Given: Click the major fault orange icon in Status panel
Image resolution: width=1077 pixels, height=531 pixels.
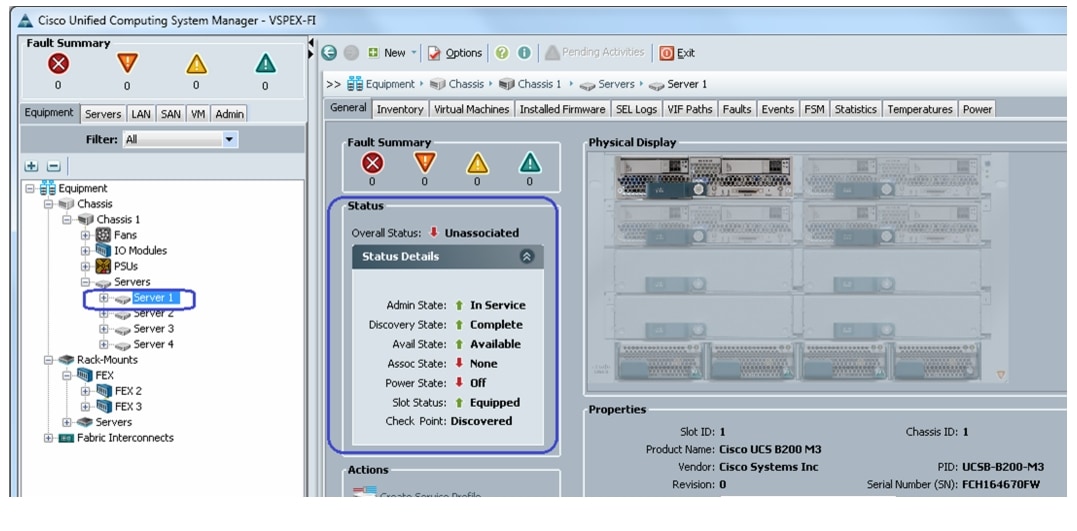Looking at the screenshot, I should pyautogui.click(x=425, y=163).
